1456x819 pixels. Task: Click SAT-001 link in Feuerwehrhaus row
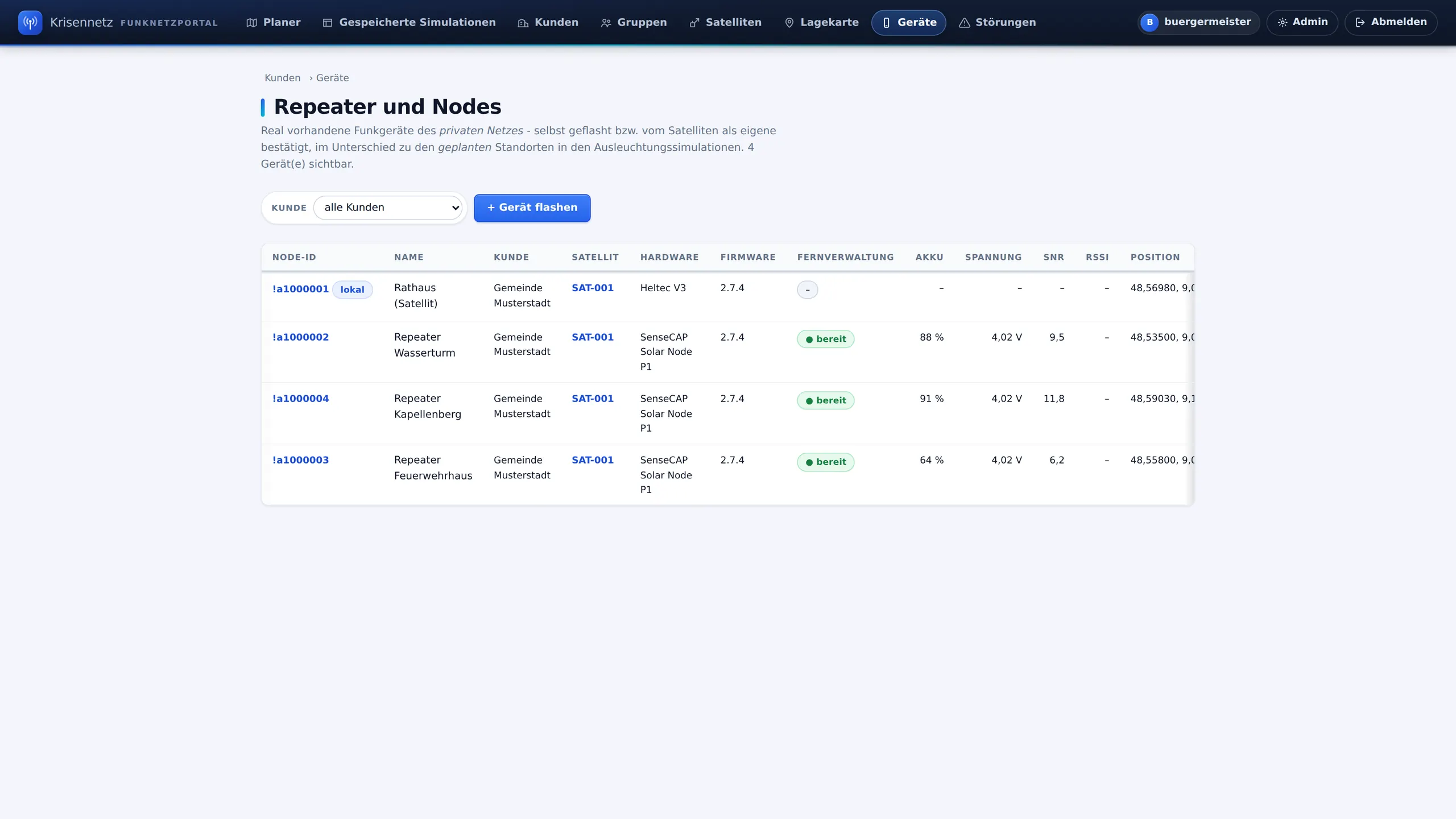click(593, 460)
